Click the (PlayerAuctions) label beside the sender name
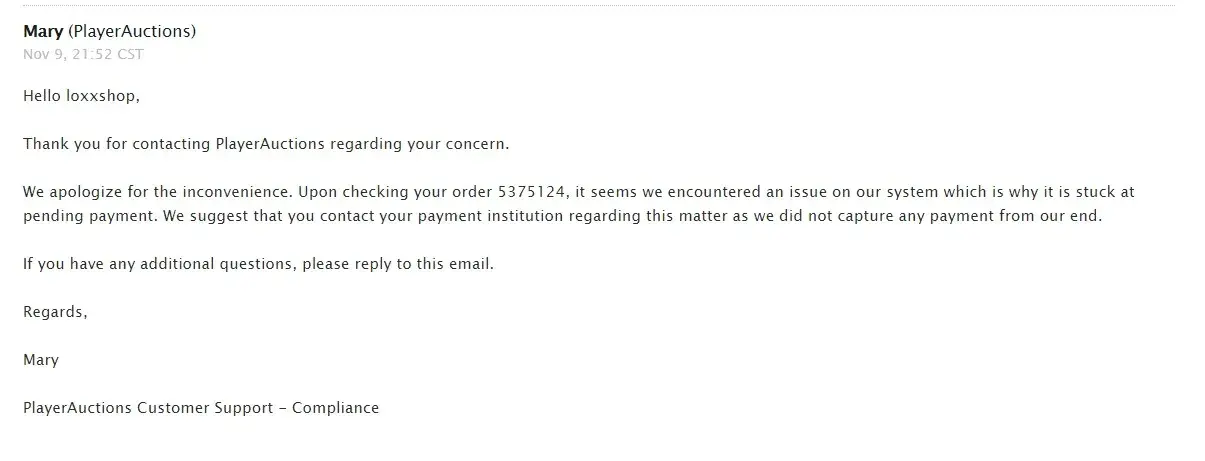This screenshot has width=1205, height=461. click(x=132, y=32)
